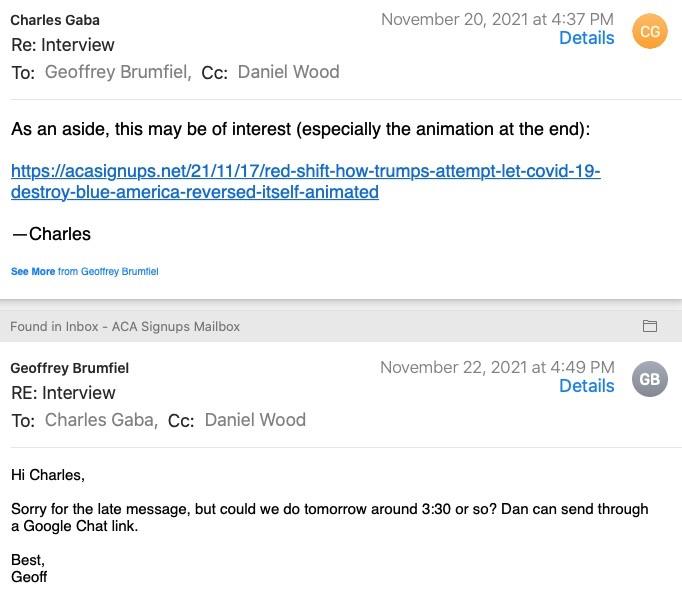
Task: Click the Hi Charles greeting text
Action: click(48, 475)
